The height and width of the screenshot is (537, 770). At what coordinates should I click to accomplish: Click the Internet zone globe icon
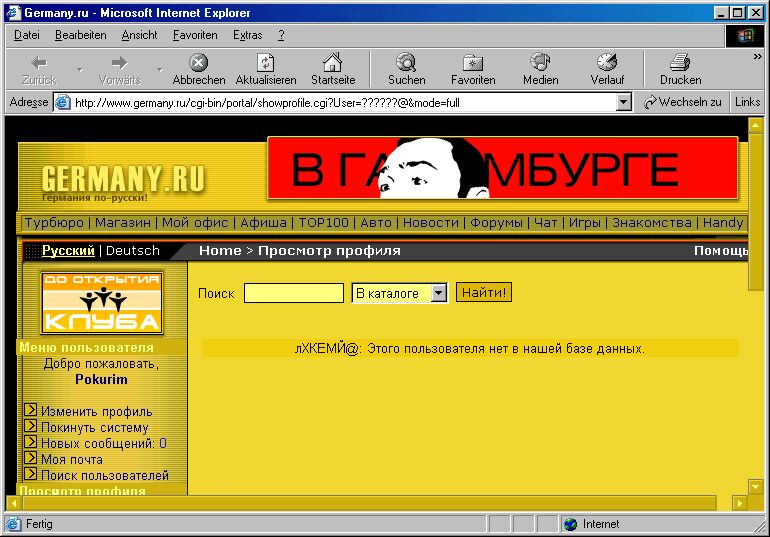pos(571,524)
